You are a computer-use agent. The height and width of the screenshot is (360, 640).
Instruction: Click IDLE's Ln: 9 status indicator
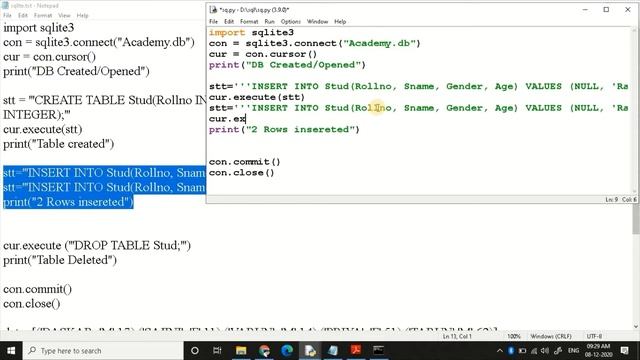[x=611, y=200]
